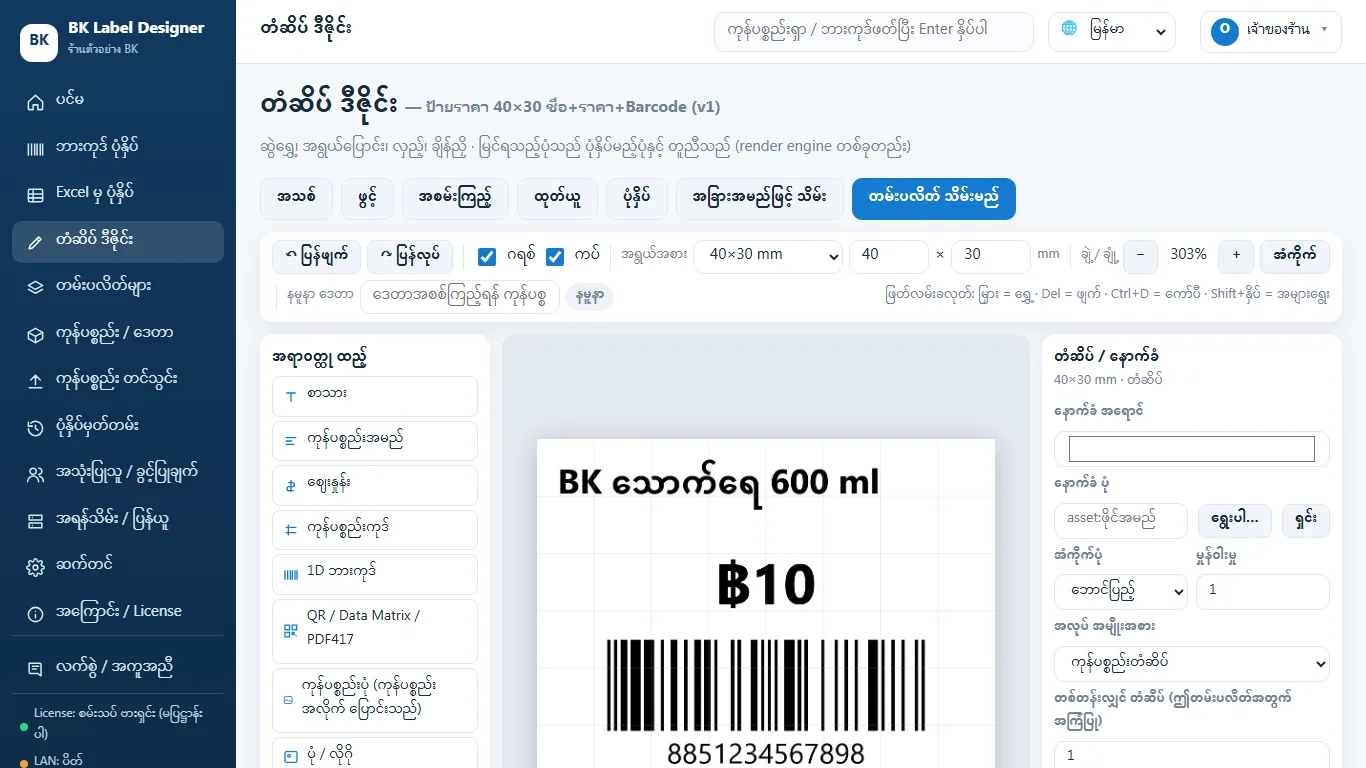Click the Excel table icon in the sidebar
This screenshot has width=1366, height=768.
36,195
